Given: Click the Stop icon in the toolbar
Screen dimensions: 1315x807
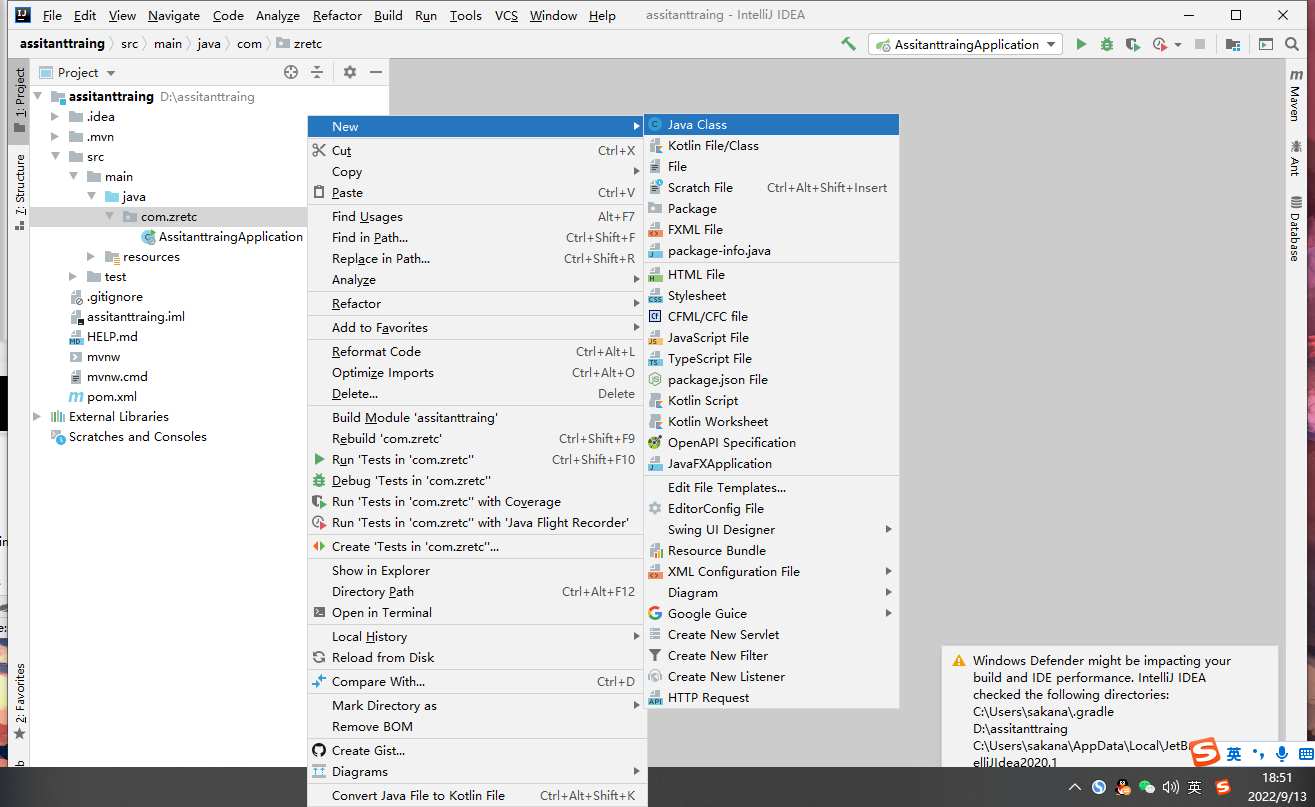Looking at the screenshot, I should [x=1200, y=44].
